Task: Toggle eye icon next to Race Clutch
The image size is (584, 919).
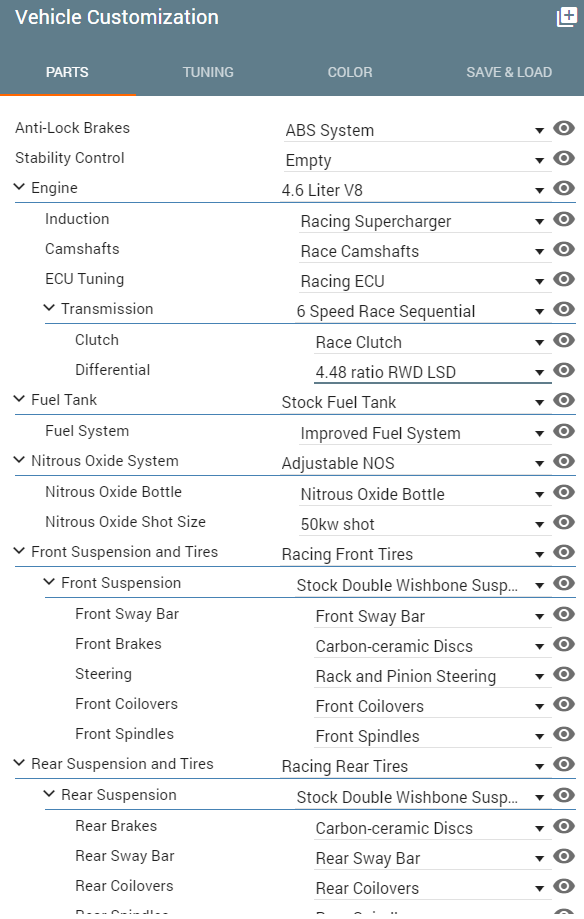Action: pyautogui.click(x=564, y=340)
